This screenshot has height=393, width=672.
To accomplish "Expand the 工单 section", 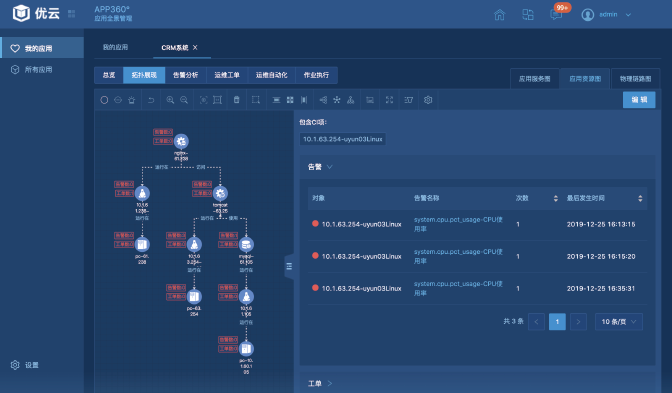I will point(330,383).
